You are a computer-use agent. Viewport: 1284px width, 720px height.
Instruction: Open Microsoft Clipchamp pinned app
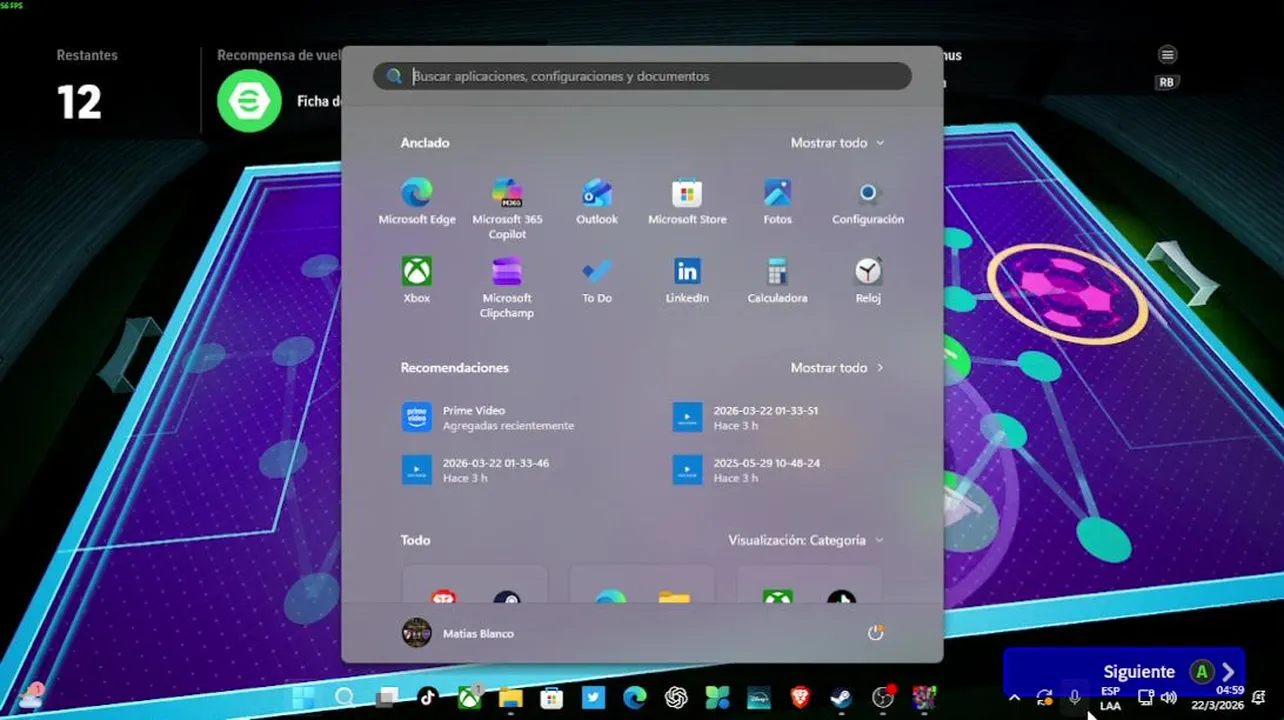(x=507, y=288)
